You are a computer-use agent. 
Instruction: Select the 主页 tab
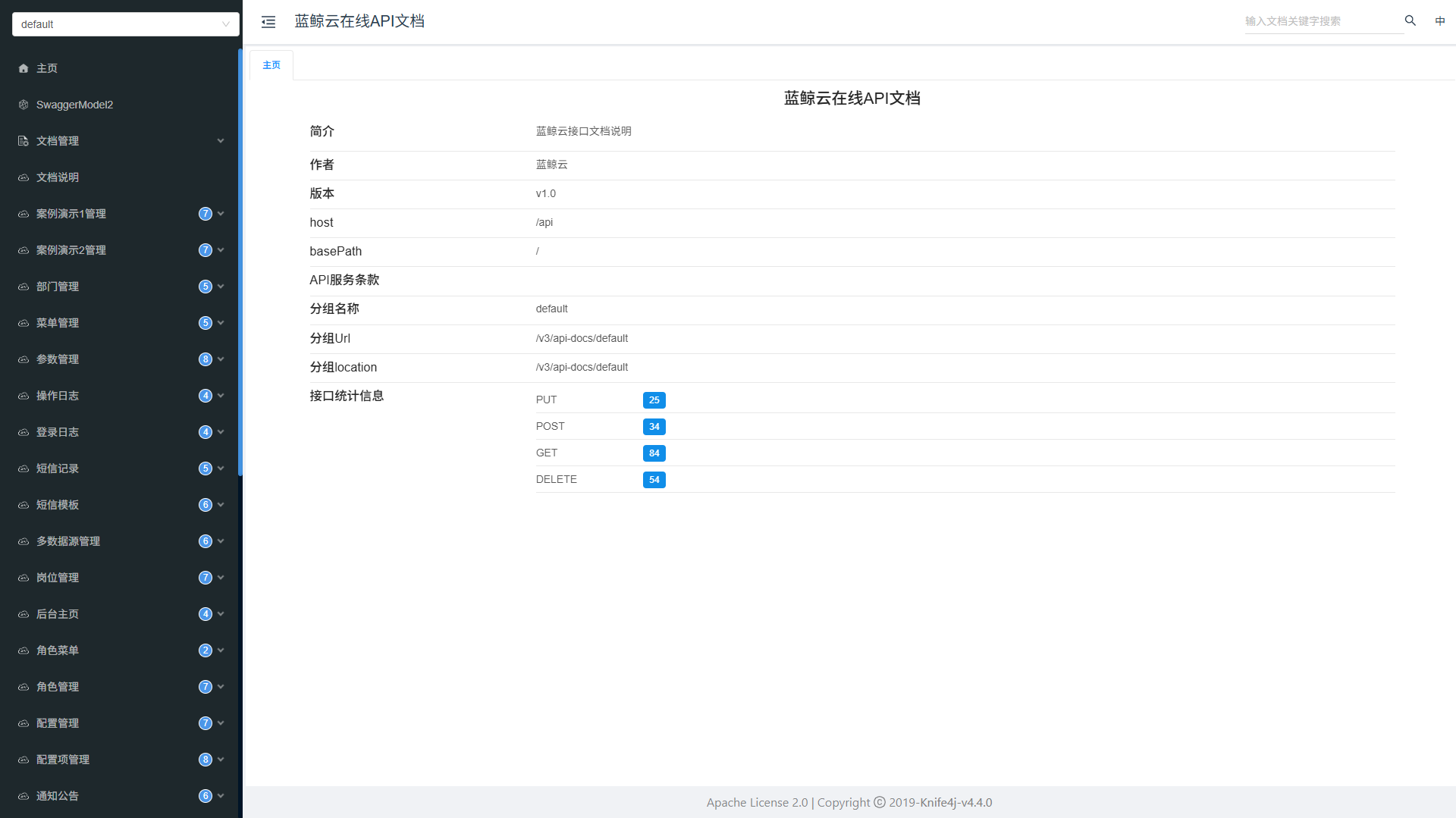click(x=271, y=65)
